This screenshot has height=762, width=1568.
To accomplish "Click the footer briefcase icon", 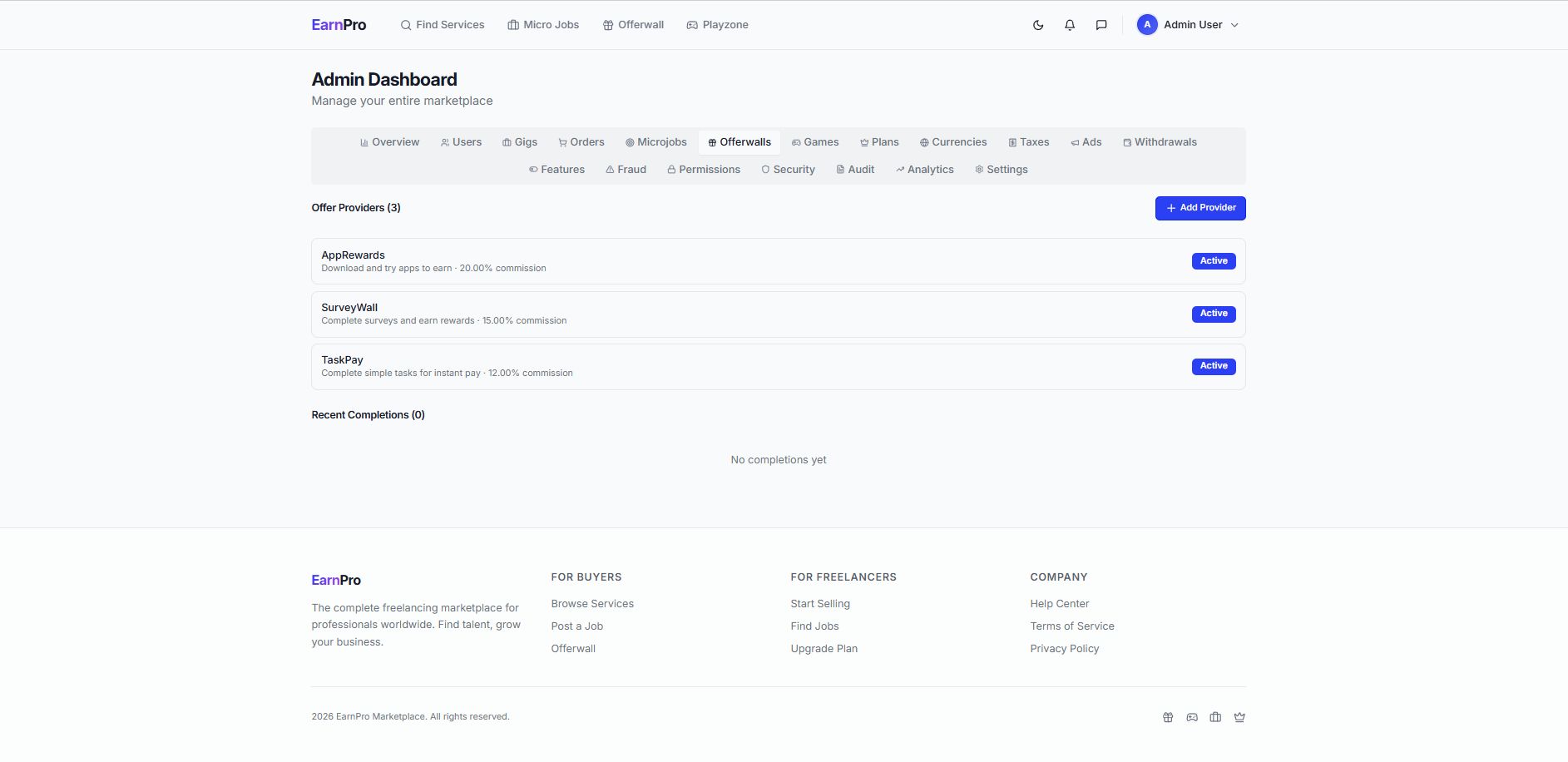I will (x=1215, y=717).
